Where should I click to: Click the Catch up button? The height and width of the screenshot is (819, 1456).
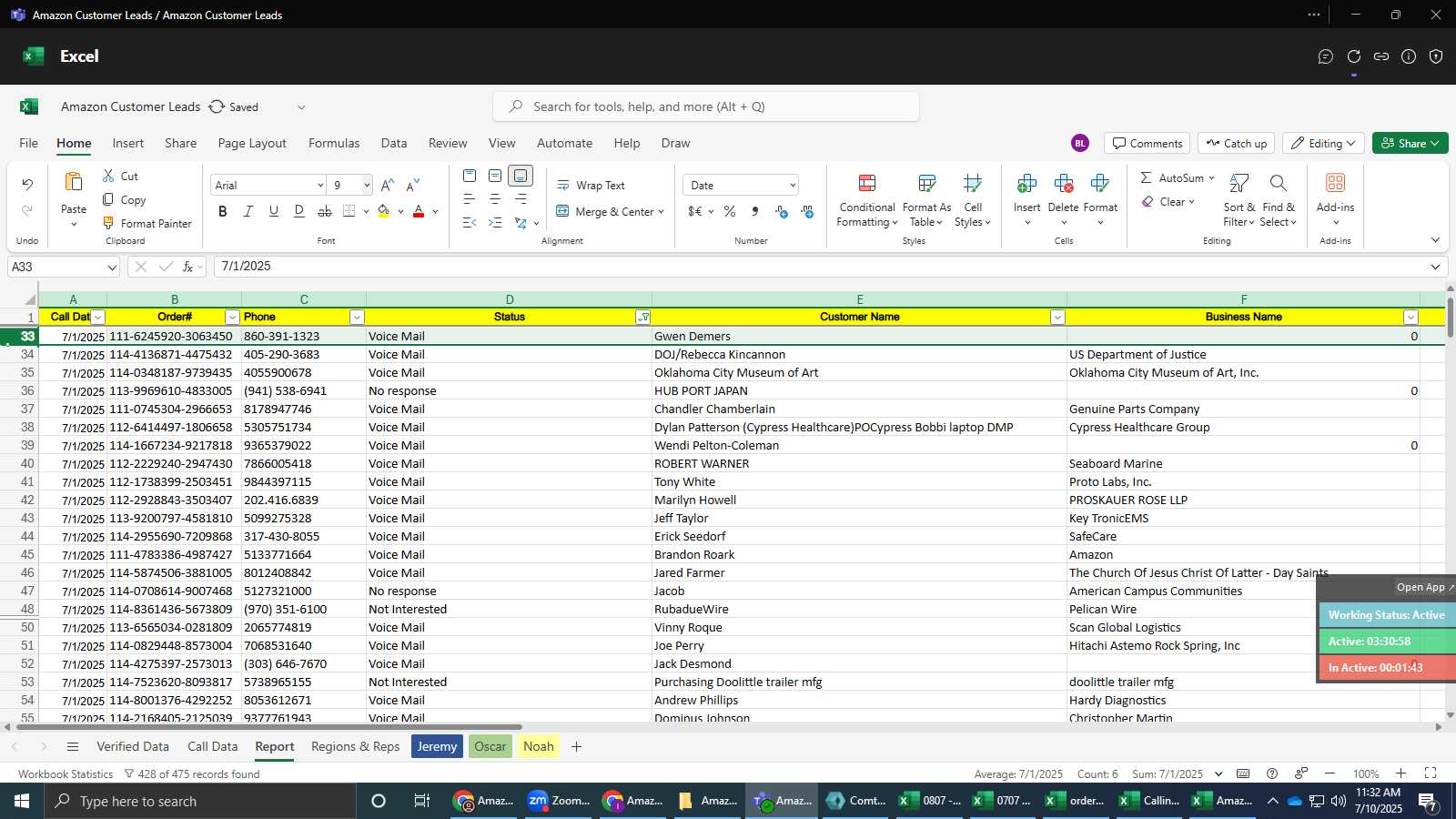(1236, 143)
